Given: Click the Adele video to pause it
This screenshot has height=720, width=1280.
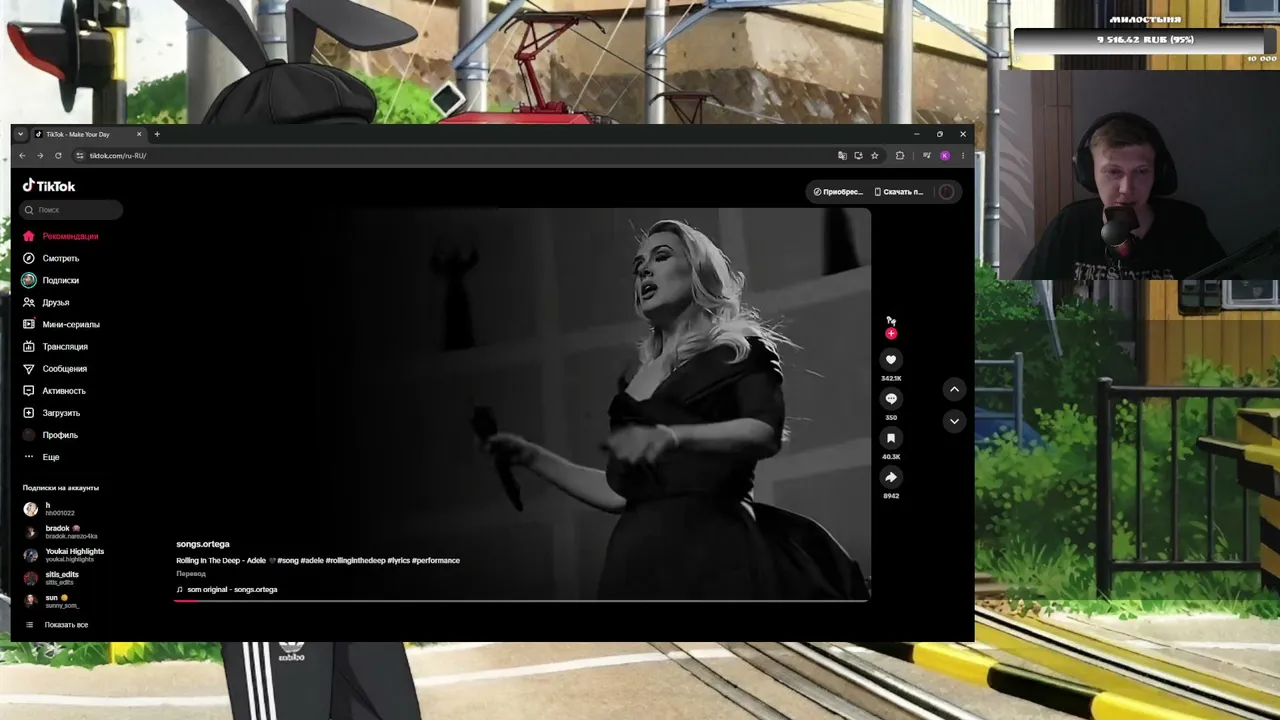Looking at the screenshot, I should [522, 404].
